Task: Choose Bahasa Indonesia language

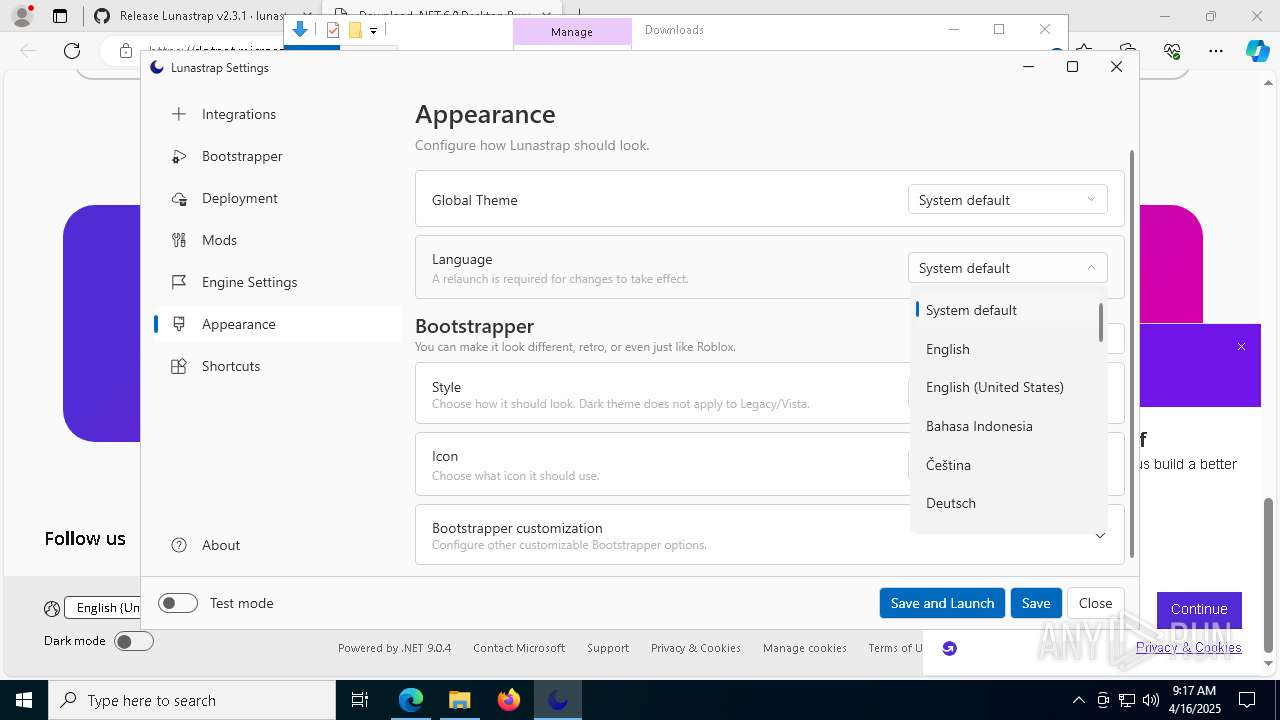Action: [1005, 426]
